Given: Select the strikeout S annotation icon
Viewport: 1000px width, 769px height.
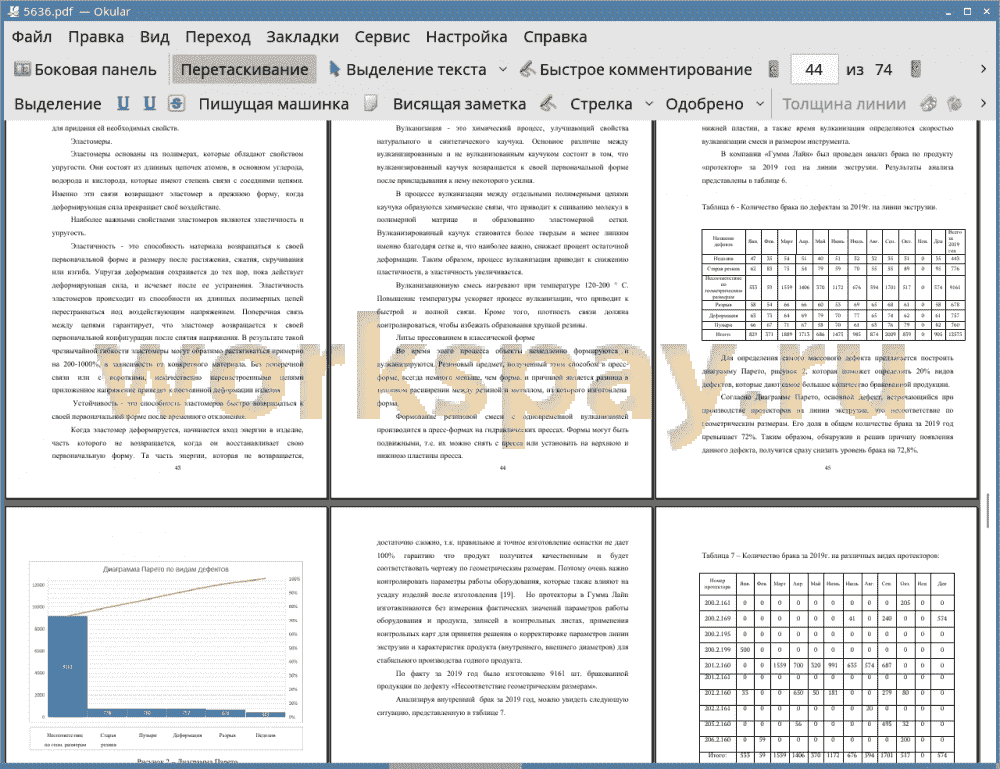Looking at the screenshot, I should 177,103.
